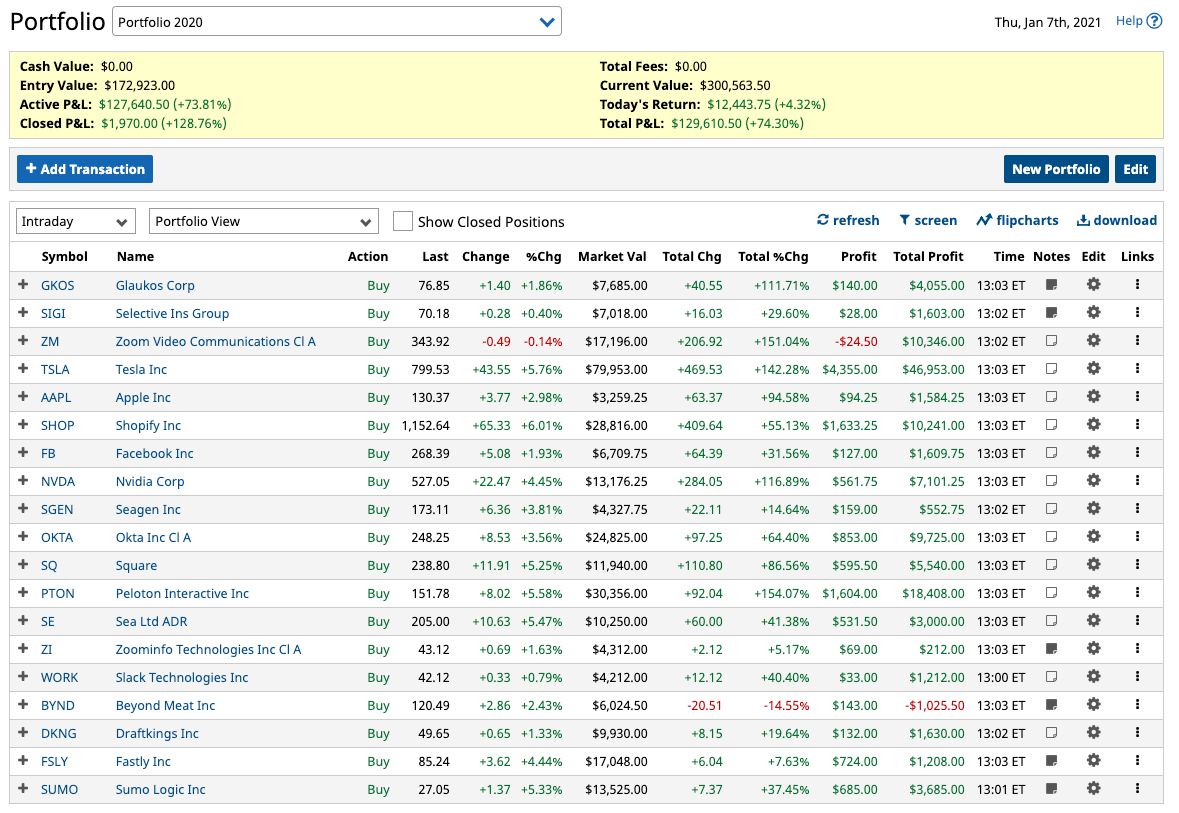Viewport: 1179px width, 813px height.
Task: Click the refresh toolbar link
Action: point(848,220)
